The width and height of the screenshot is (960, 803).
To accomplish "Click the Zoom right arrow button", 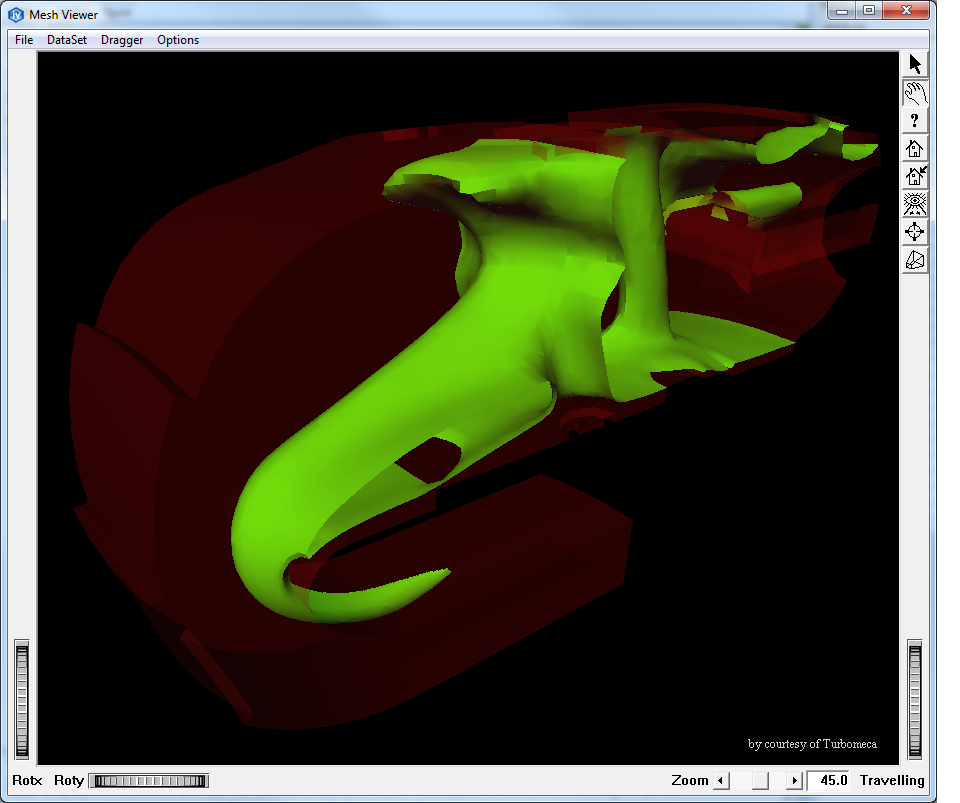I will tap(794, 780).
